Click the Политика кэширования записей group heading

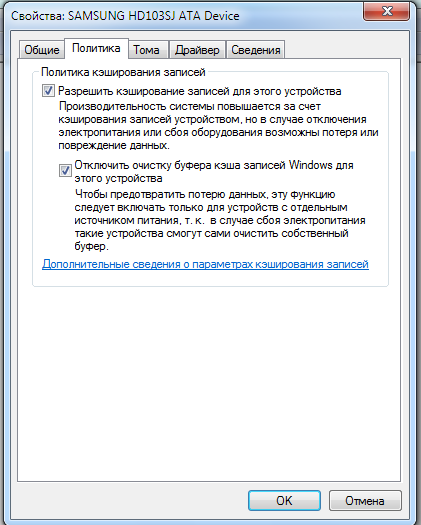(123, 72)
